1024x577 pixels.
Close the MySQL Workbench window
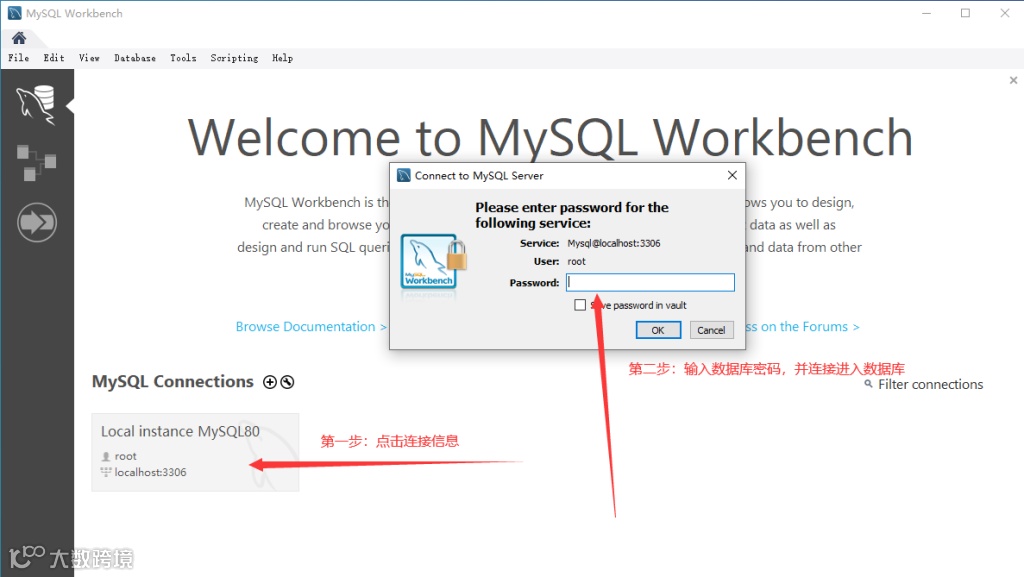click(1004, 13)
